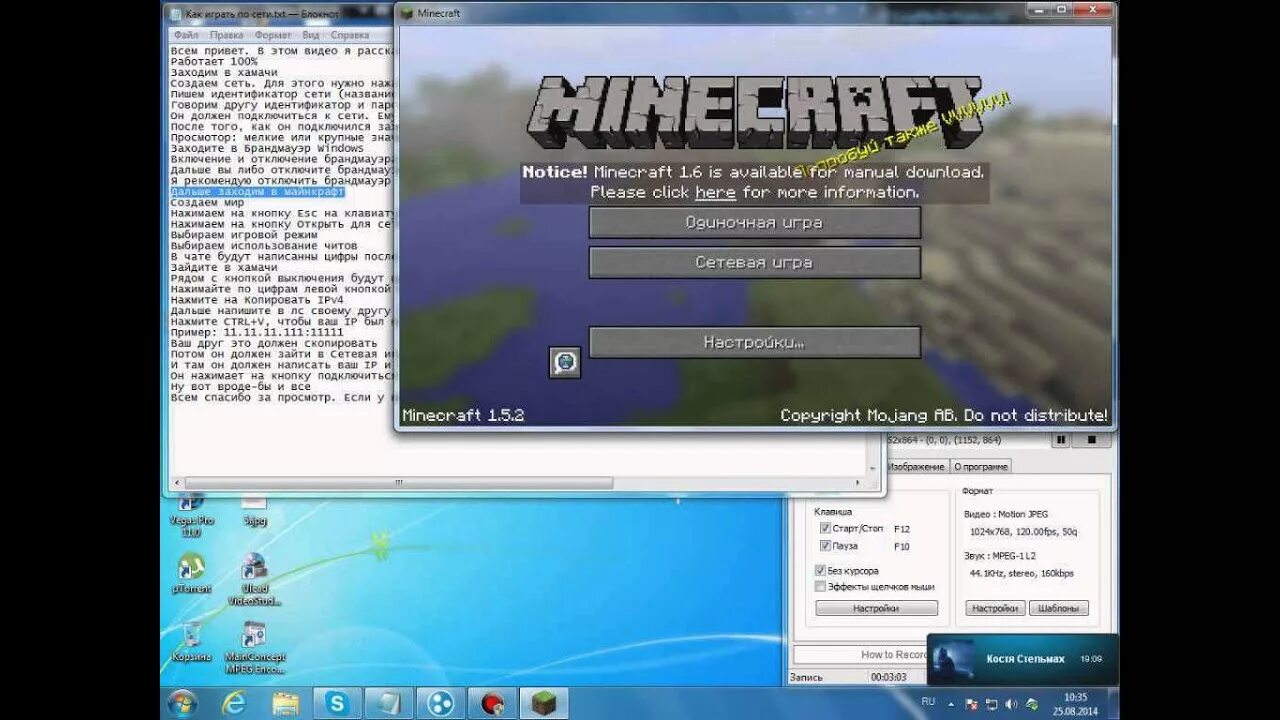Screen dimensions: 1280x720
Task: Click the RU language indicator in tray
Action: click(928, 702)
